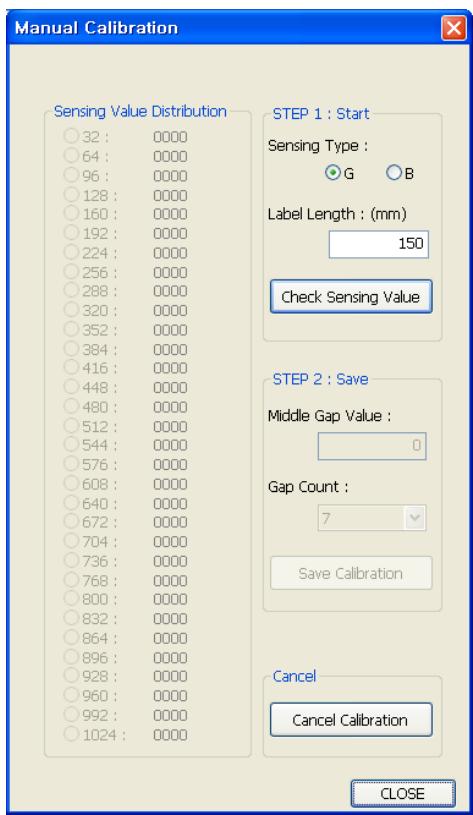Select the 192 sensing value radio button
This screenshot has height=815, width=473.
(71, 232)
